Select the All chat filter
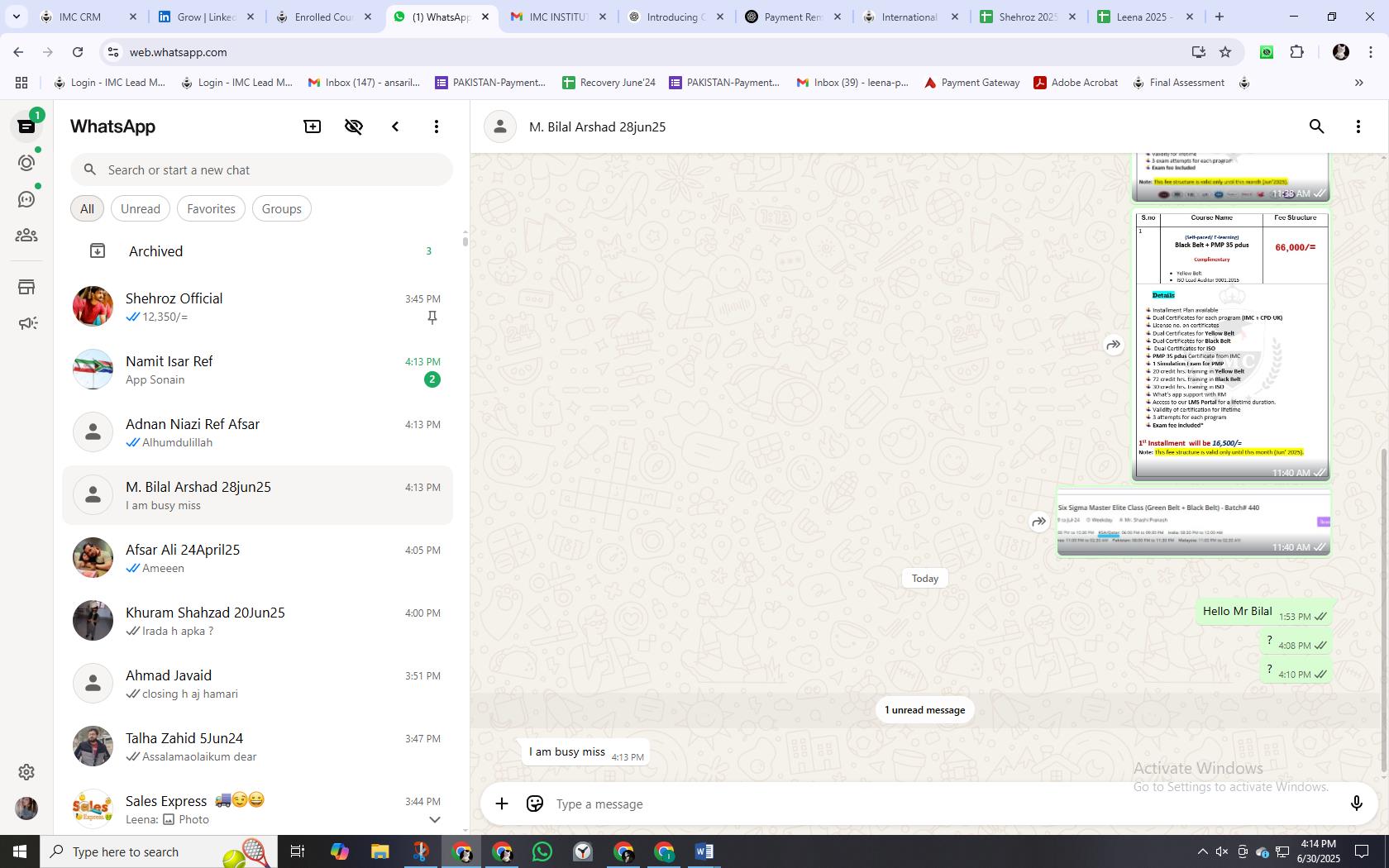The height and width of the screenshot is (868, 1389). 87,208
